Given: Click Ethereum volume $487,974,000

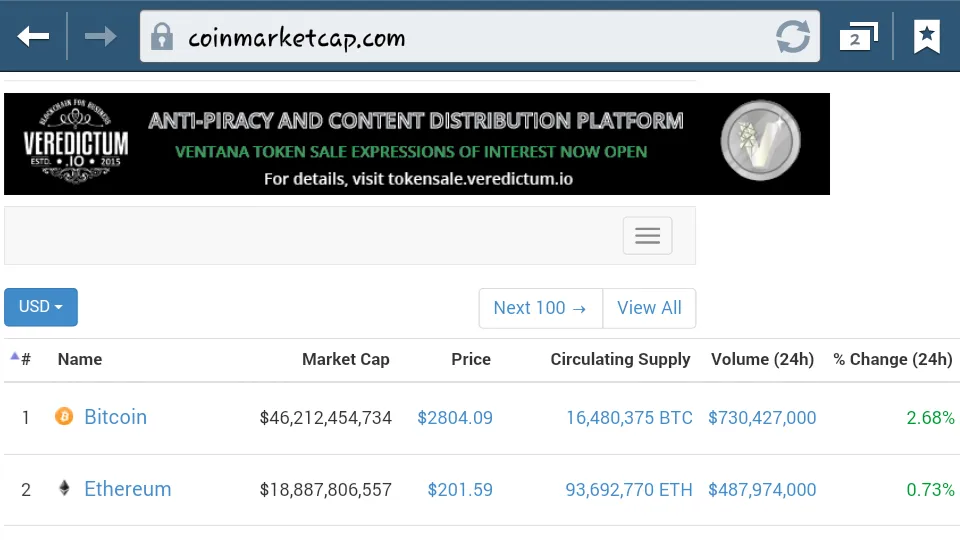Looking at the screenshot, I should [762, 490].
